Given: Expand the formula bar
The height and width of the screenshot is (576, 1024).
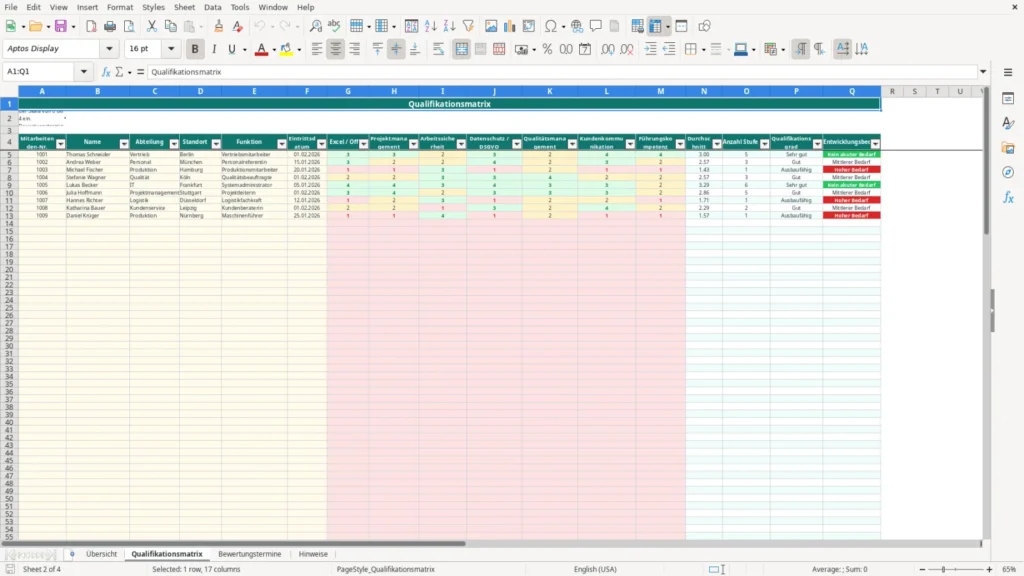Looking at the screenshot, I should [x=983, y=72].
